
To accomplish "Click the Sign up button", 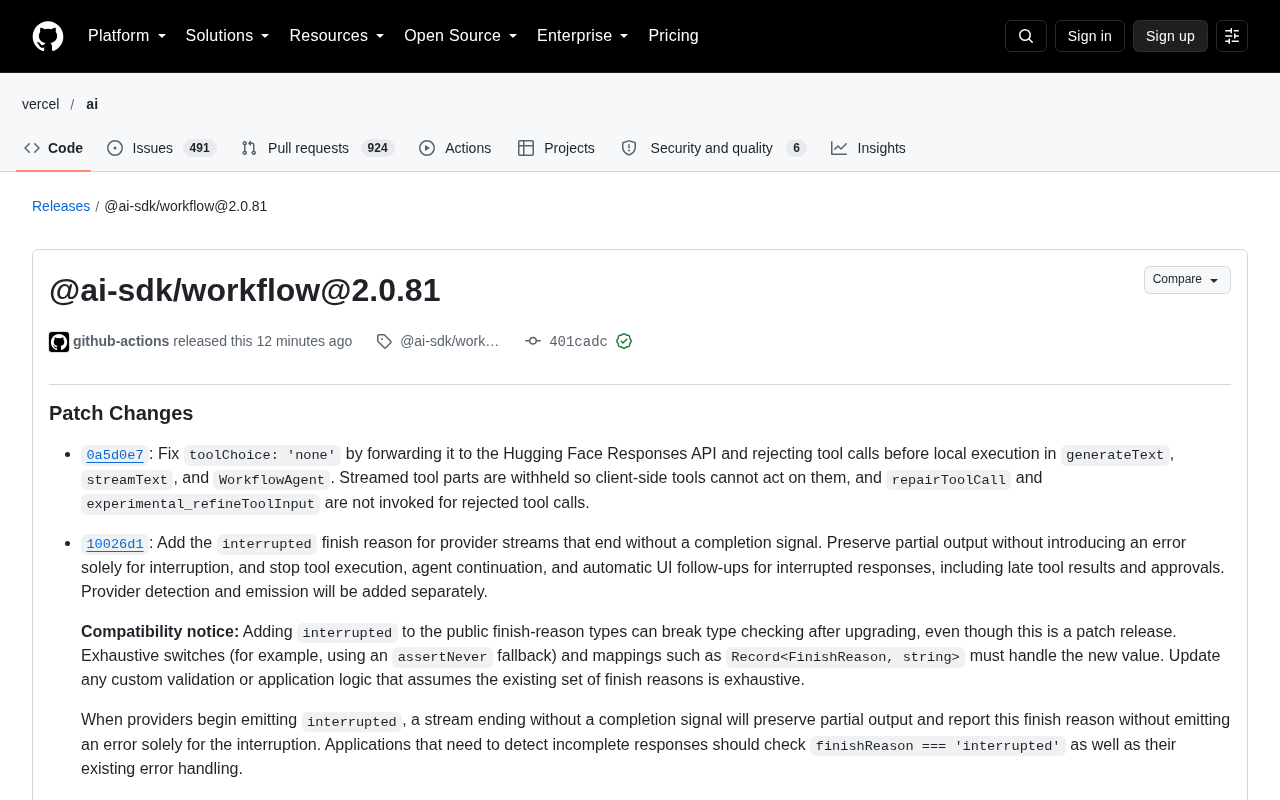I will (x=1170, y=36).
